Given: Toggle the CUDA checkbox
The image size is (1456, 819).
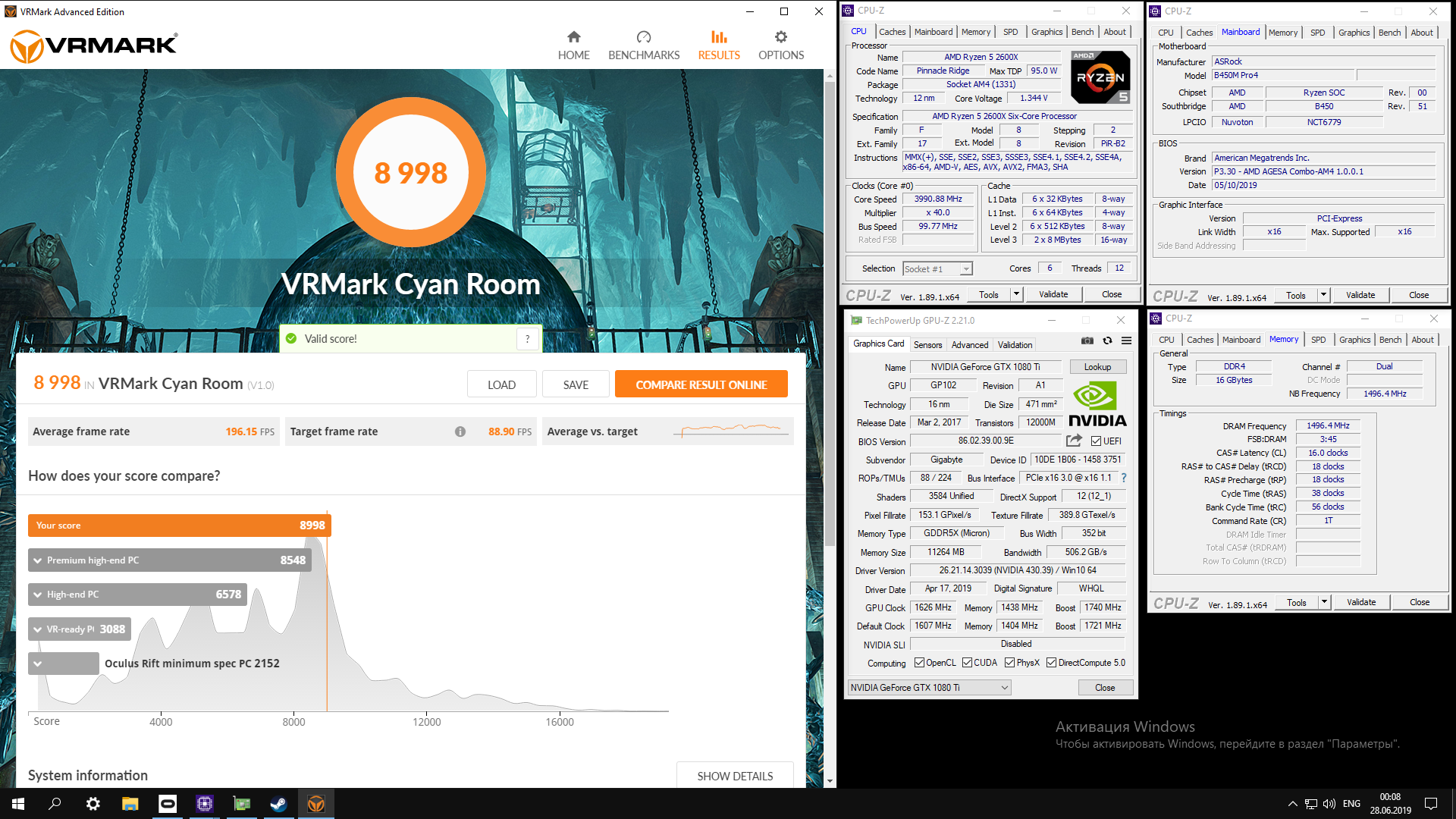Looking at the screenshot, I should tap(967, 663).
